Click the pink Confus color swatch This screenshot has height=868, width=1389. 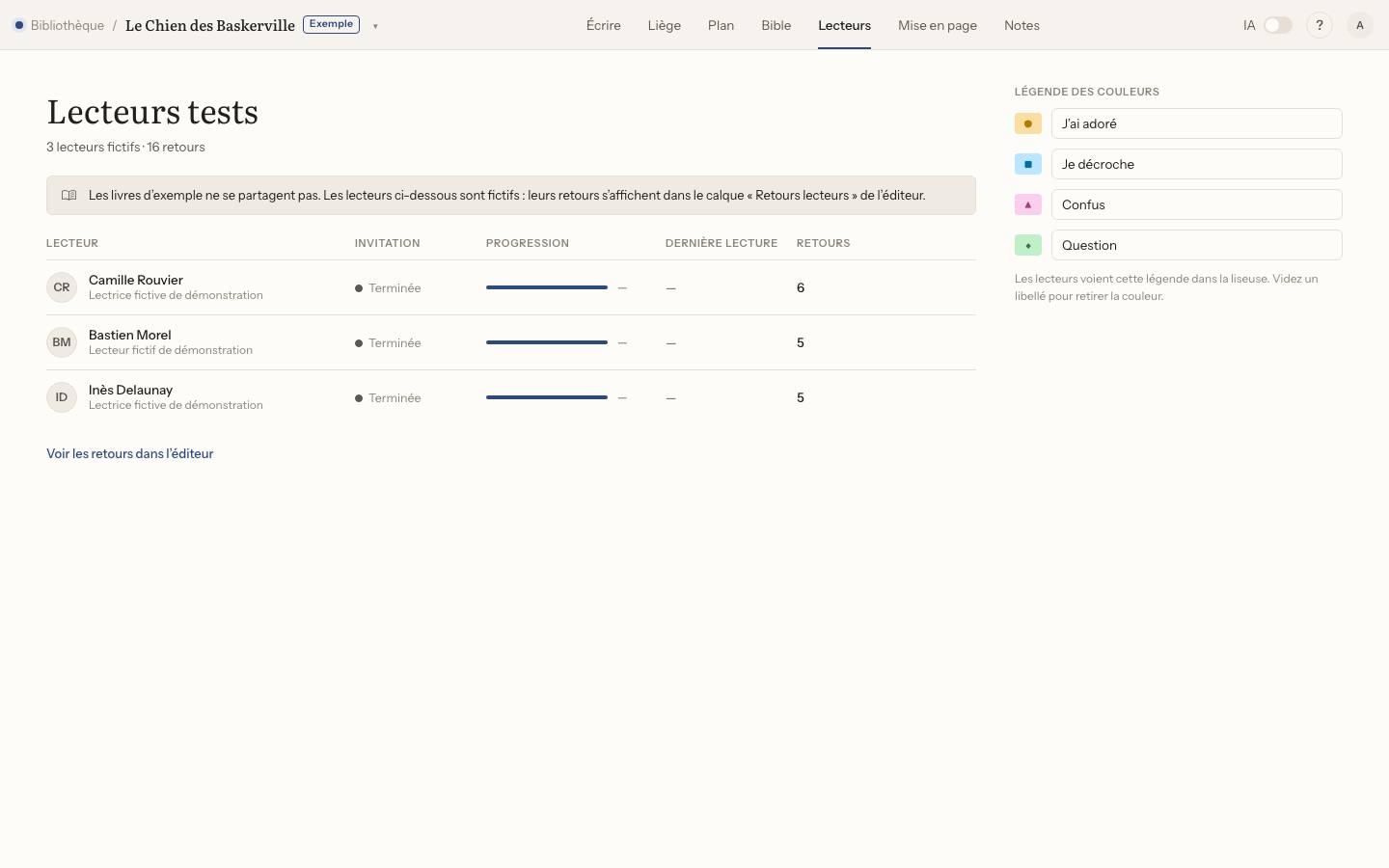pos(1028,204)
